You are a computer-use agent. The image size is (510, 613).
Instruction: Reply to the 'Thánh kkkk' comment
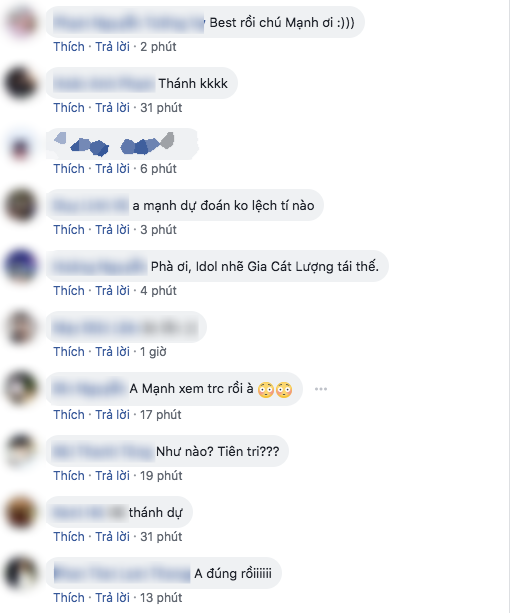click(x=113, y=108)
